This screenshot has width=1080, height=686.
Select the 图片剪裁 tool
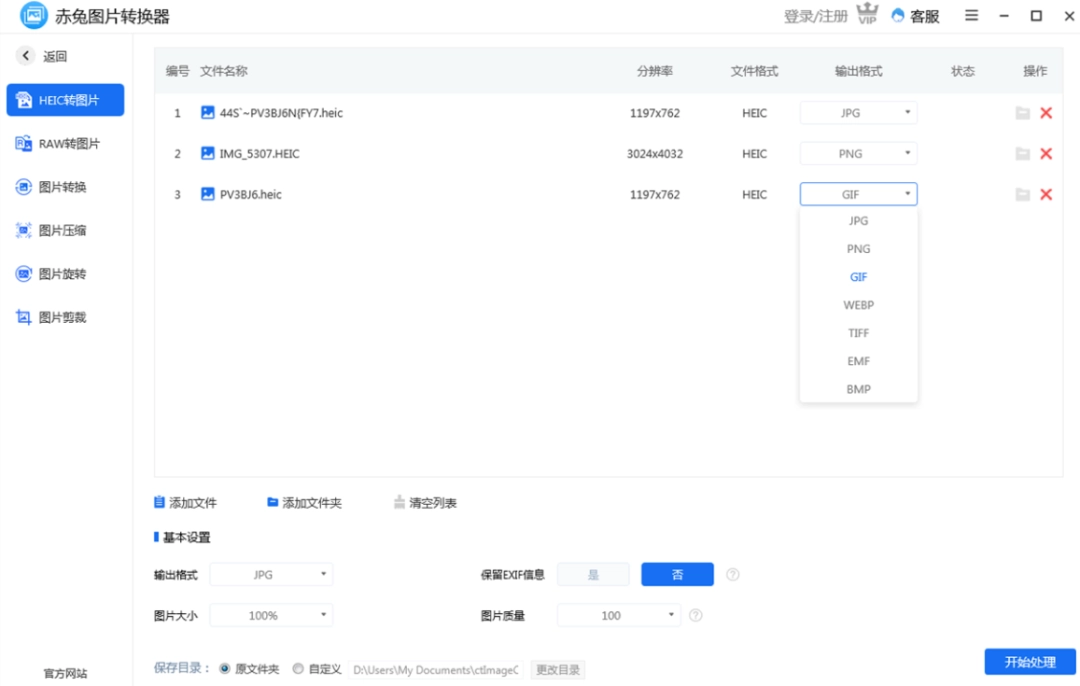[x=66, y=316]
